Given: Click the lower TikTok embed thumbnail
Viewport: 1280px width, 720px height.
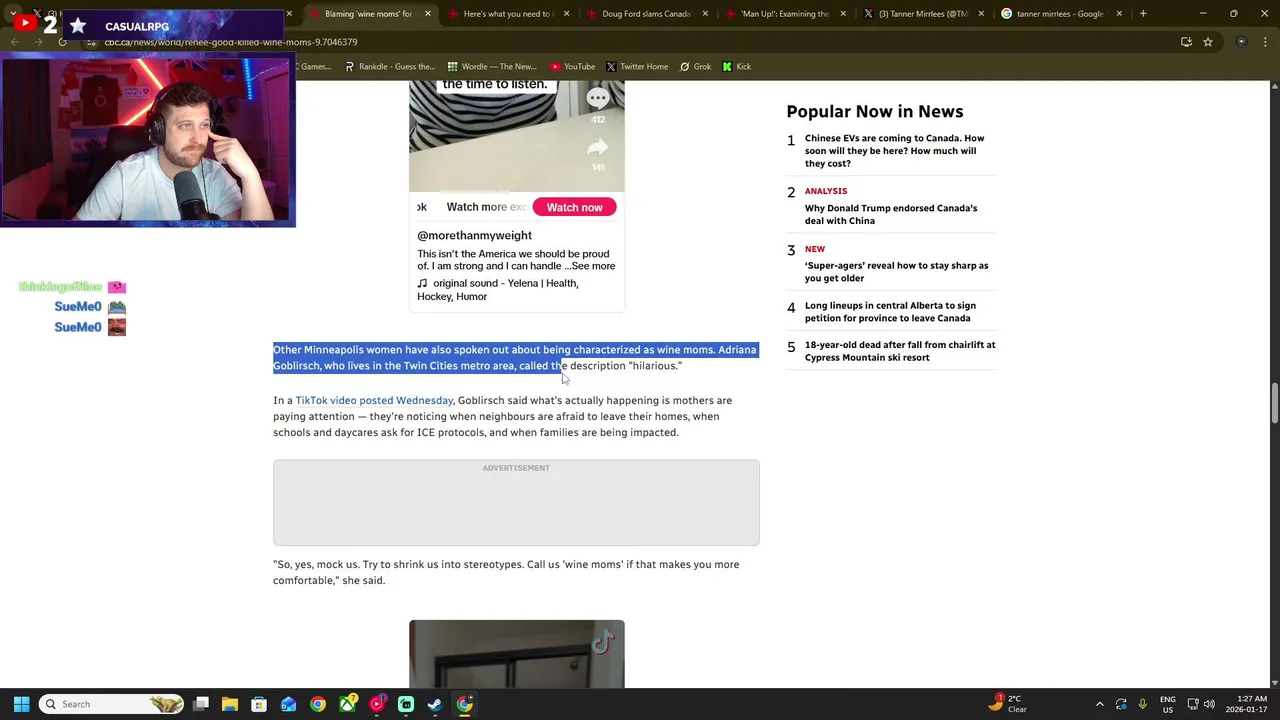Looking at the screenshot, I should coord(516,654).
